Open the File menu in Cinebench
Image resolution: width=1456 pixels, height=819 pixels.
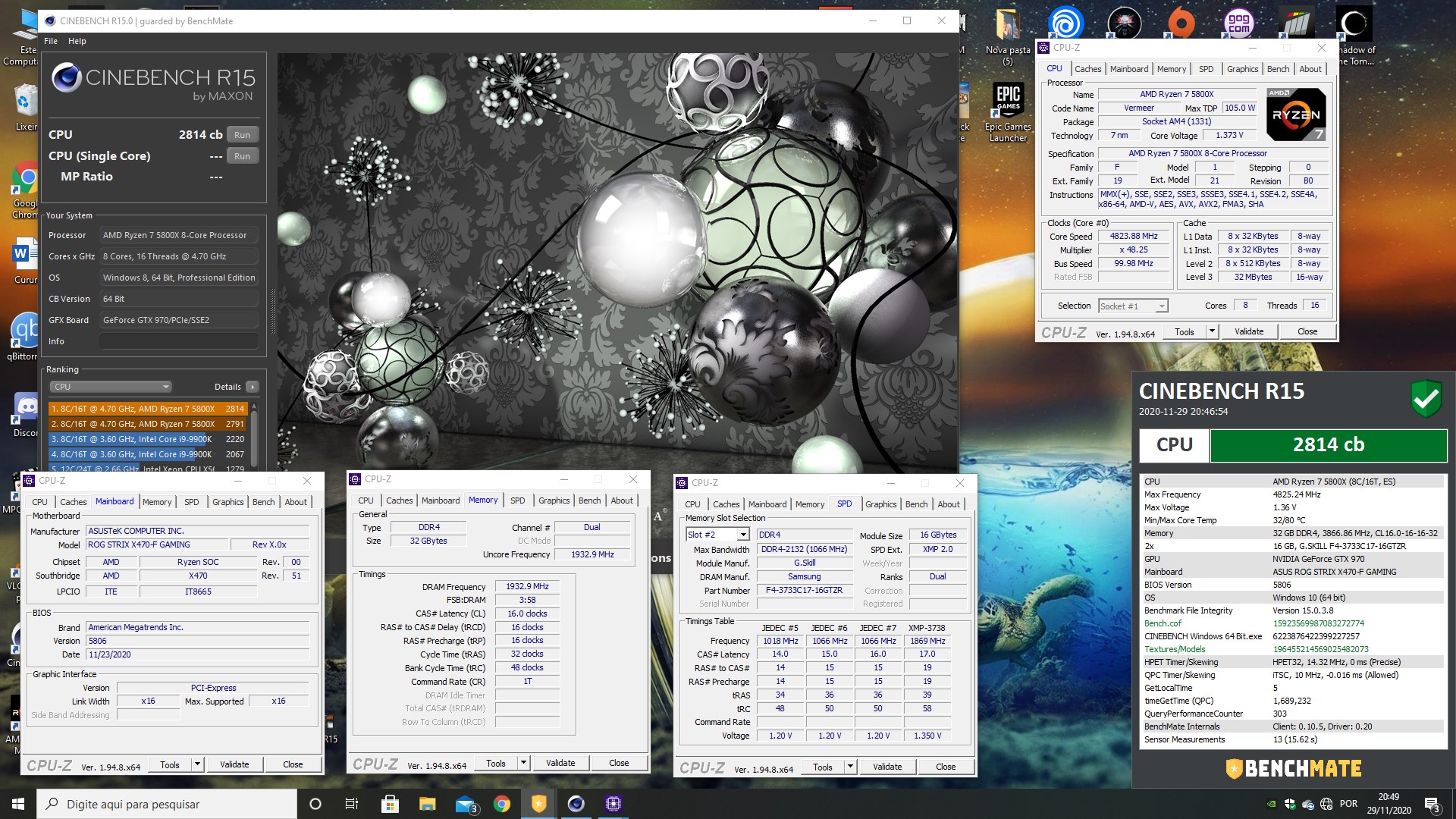point(51,41)
